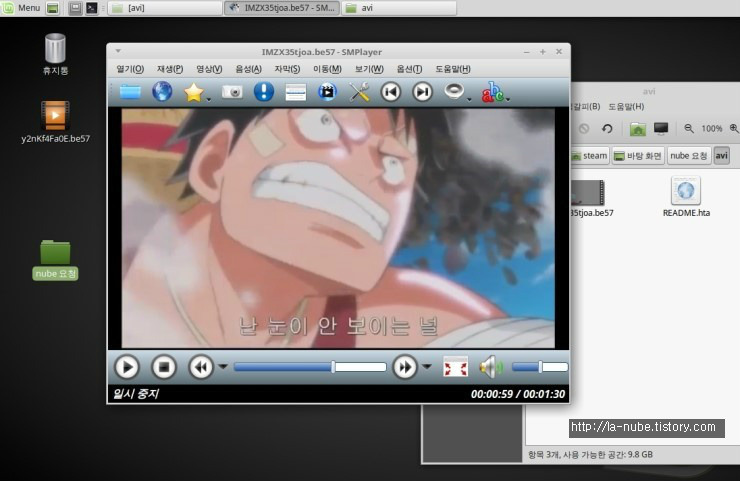740x481 pixels.
Task: Open the forward options dropdown arrow
Action: pos(427,366)
